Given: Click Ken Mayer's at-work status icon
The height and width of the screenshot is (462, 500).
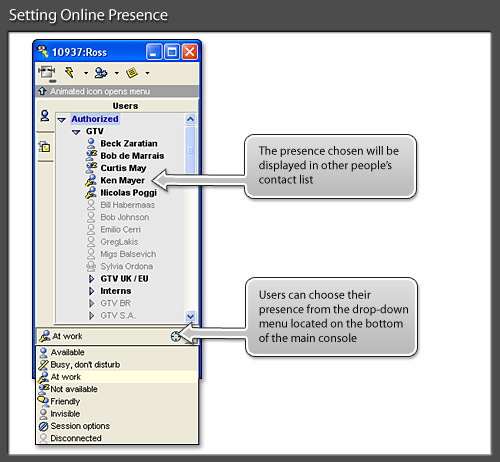Looking at the screenshot, I should tap(91, 180).
